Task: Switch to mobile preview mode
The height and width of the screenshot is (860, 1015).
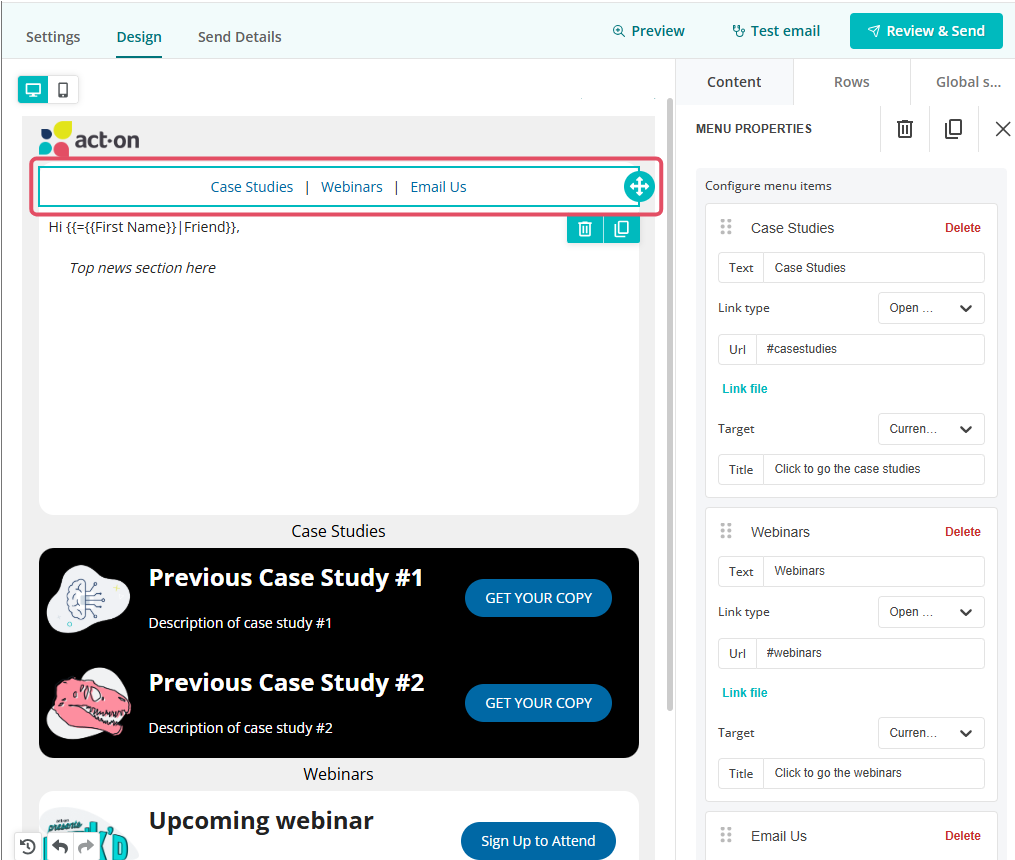Action: tap(63, 89)
